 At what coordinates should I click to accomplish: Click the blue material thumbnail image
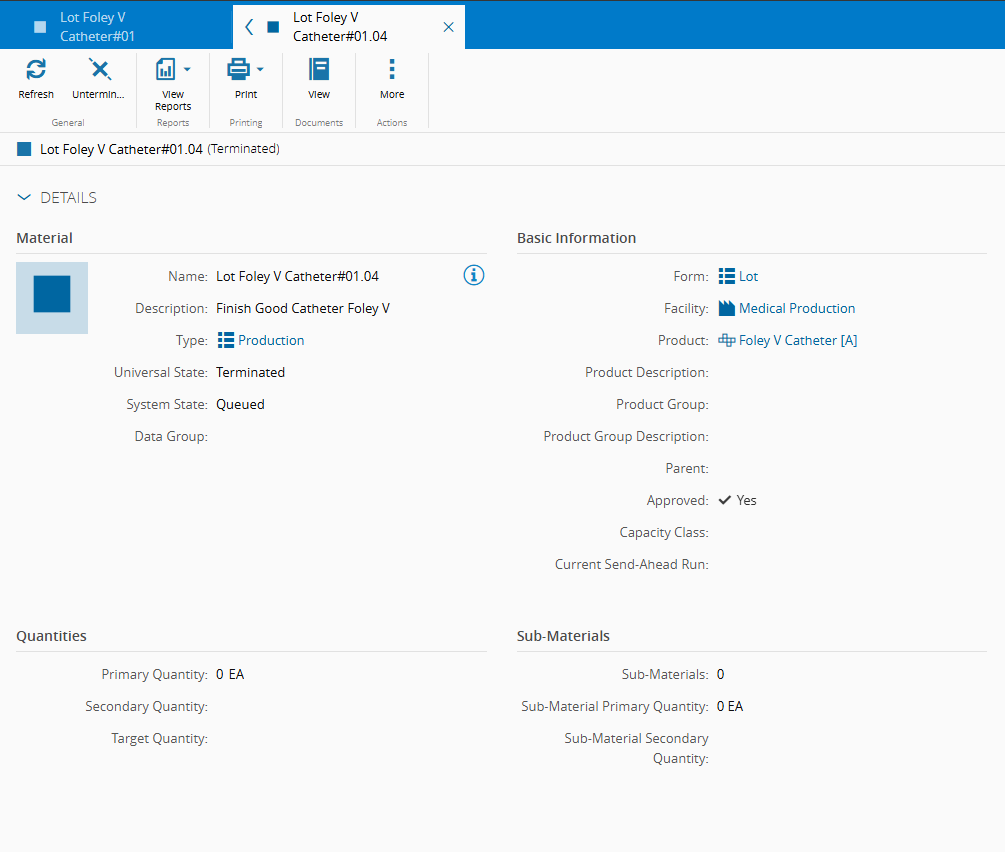(x=52, y=297)
